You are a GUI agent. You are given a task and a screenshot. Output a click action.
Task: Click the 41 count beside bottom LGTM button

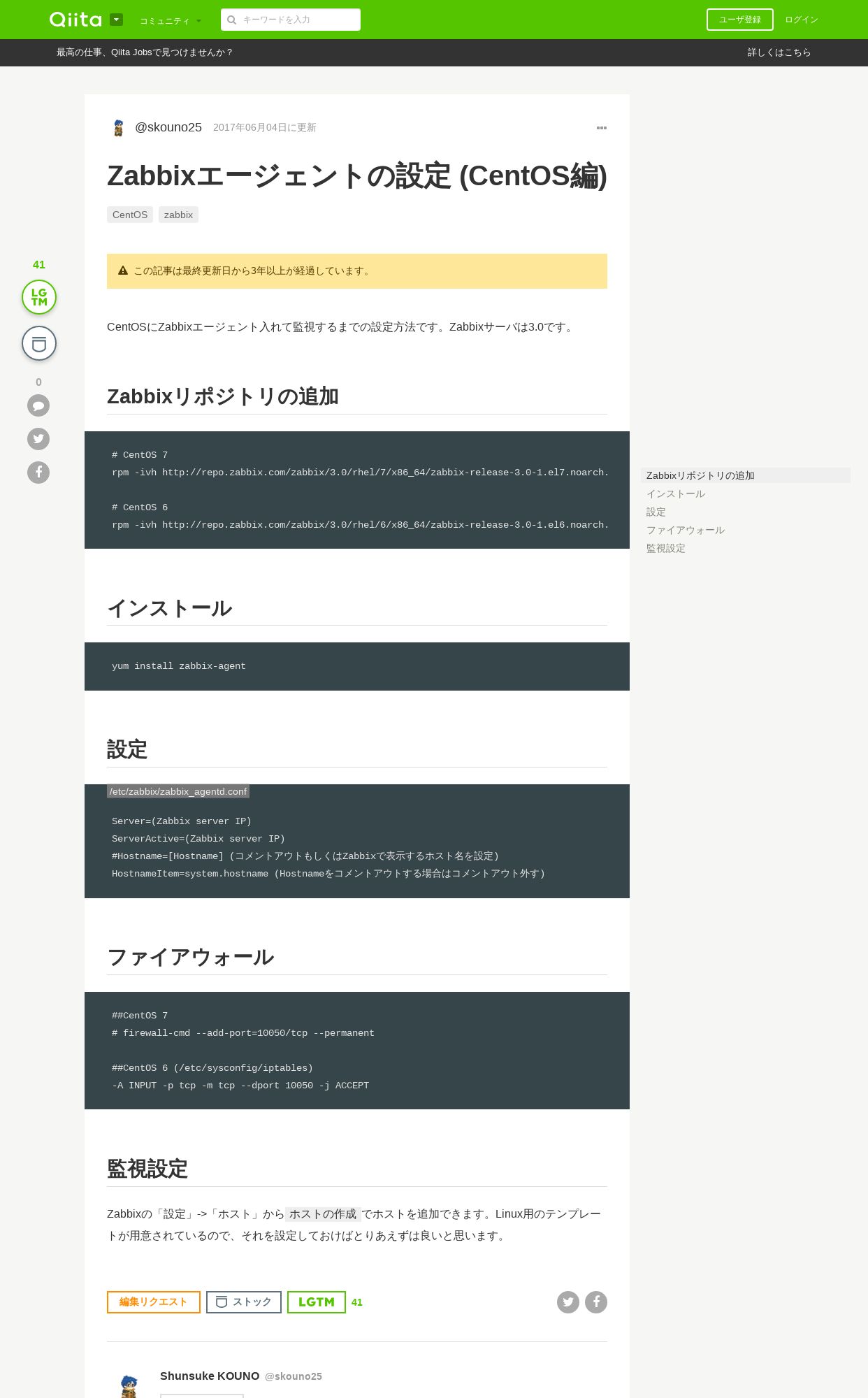[x=357, y=1302]
